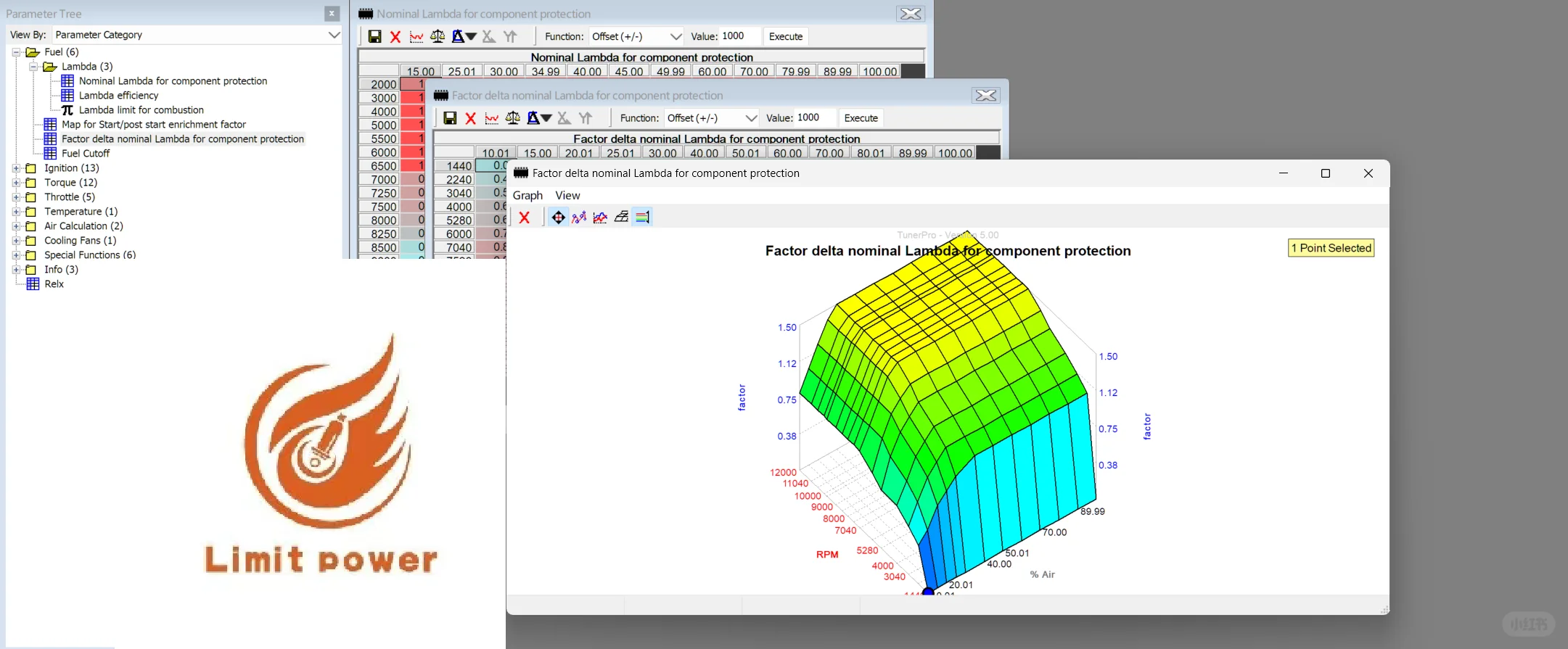The image size is (1568, 649).
Task: Click the 1440 RPM row header in Factor delta table
Action: click(454, 166)
